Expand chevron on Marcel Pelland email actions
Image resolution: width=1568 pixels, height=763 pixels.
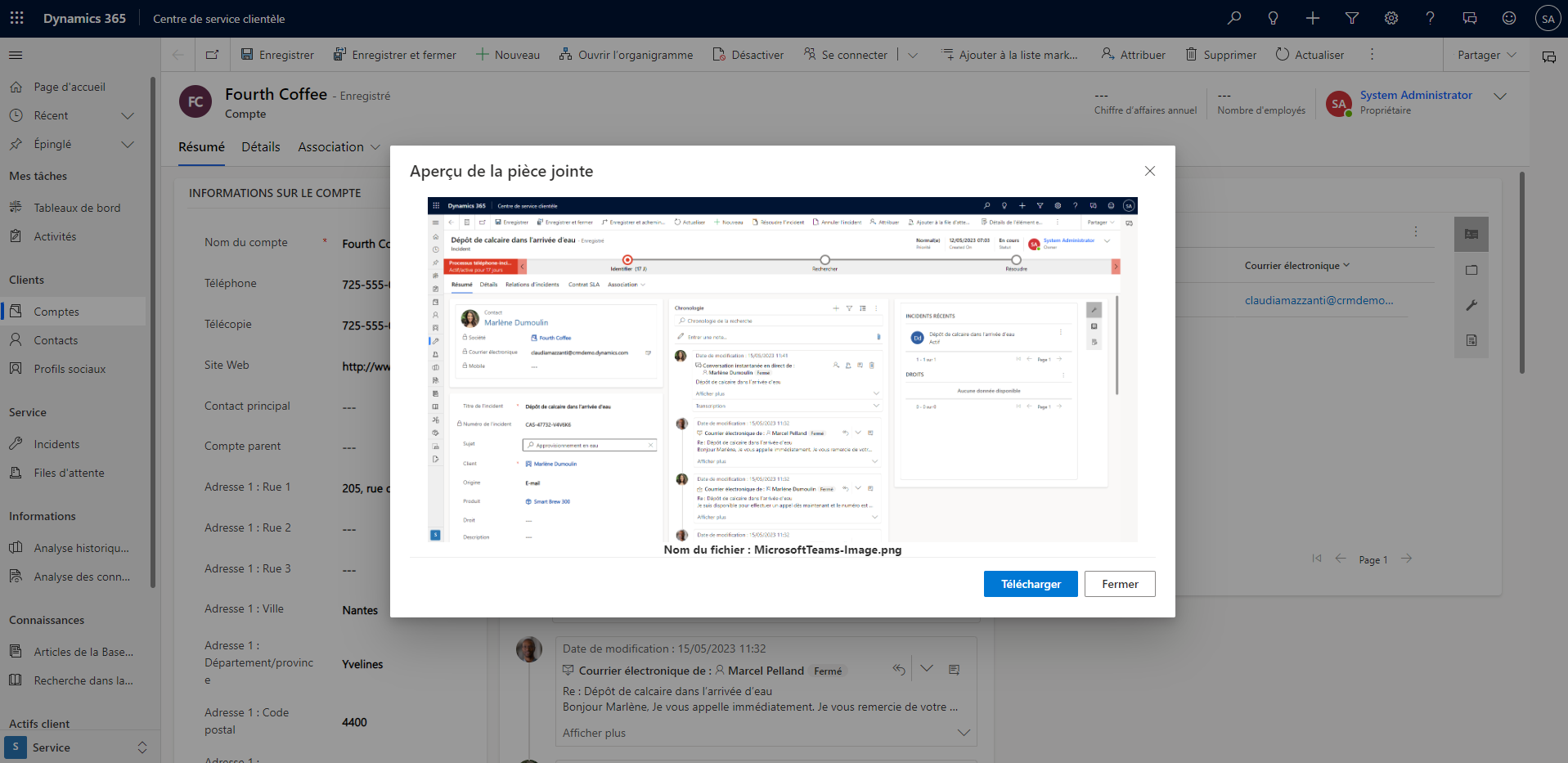point(927,669)
